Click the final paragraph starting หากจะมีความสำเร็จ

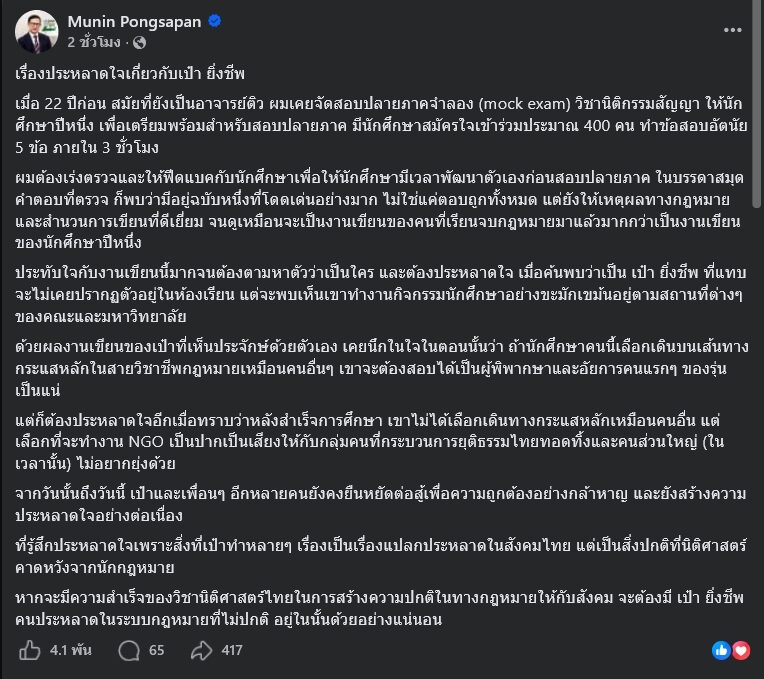[380, 608]
